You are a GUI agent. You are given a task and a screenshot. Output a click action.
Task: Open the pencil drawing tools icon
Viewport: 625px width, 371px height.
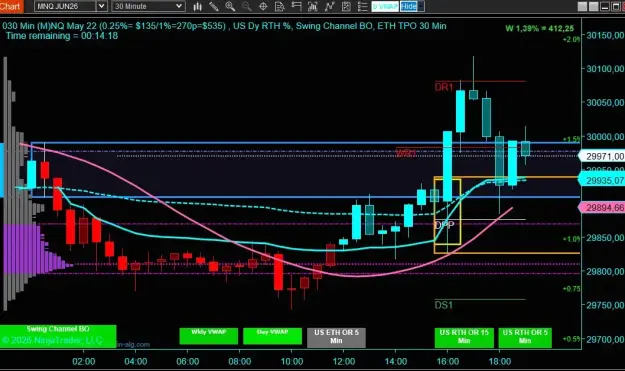click(214, 6)
